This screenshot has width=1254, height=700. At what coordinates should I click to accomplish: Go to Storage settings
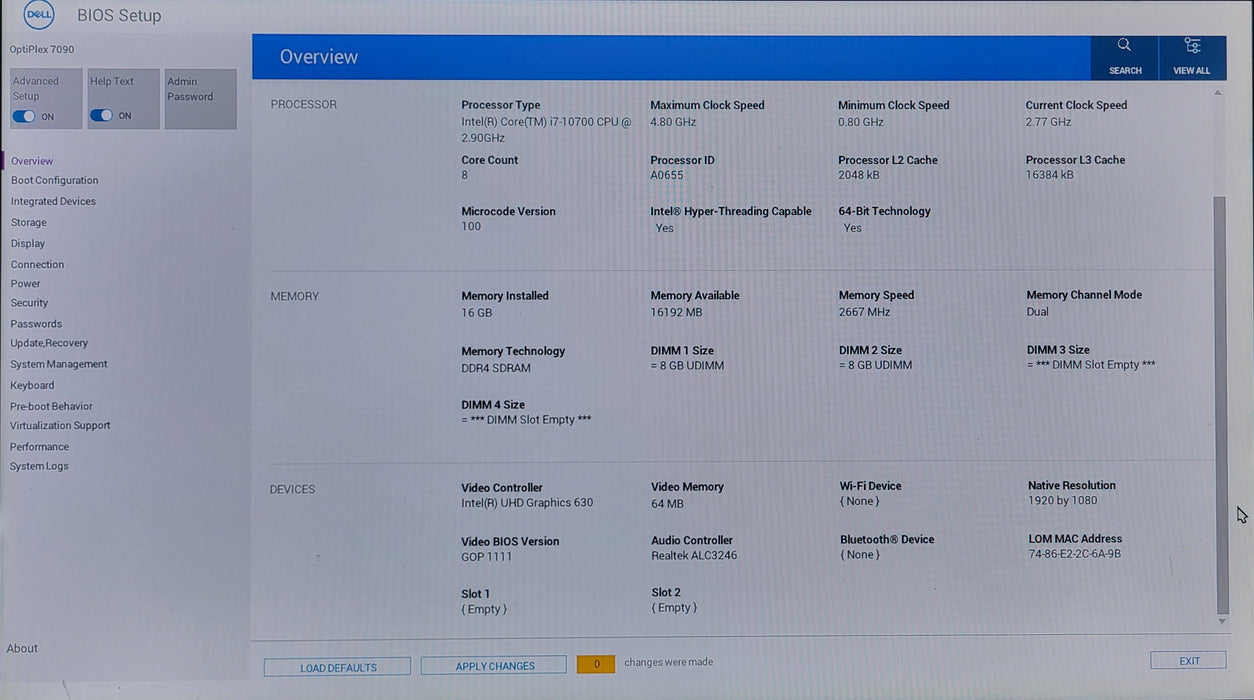pyautogui.click(x=28, y=223)
